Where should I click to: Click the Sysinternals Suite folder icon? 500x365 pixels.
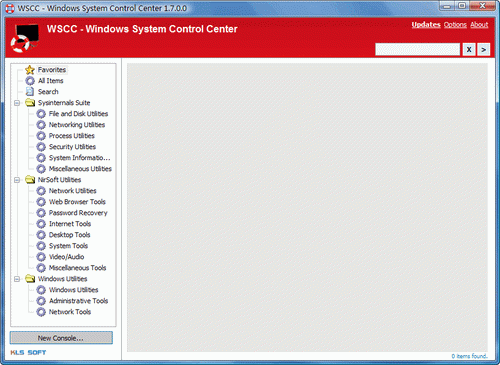click(x=30, y=103)
